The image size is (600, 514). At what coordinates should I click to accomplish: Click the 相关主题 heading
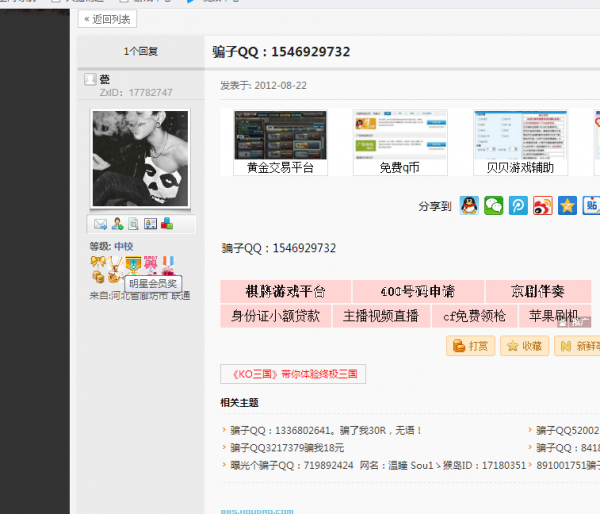240,403
